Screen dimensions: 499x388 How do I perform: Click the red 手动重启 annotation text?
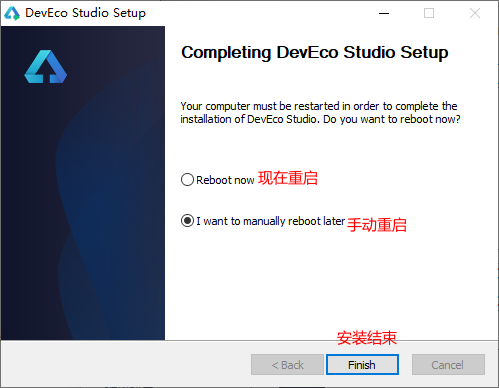[x=377, y=224]
